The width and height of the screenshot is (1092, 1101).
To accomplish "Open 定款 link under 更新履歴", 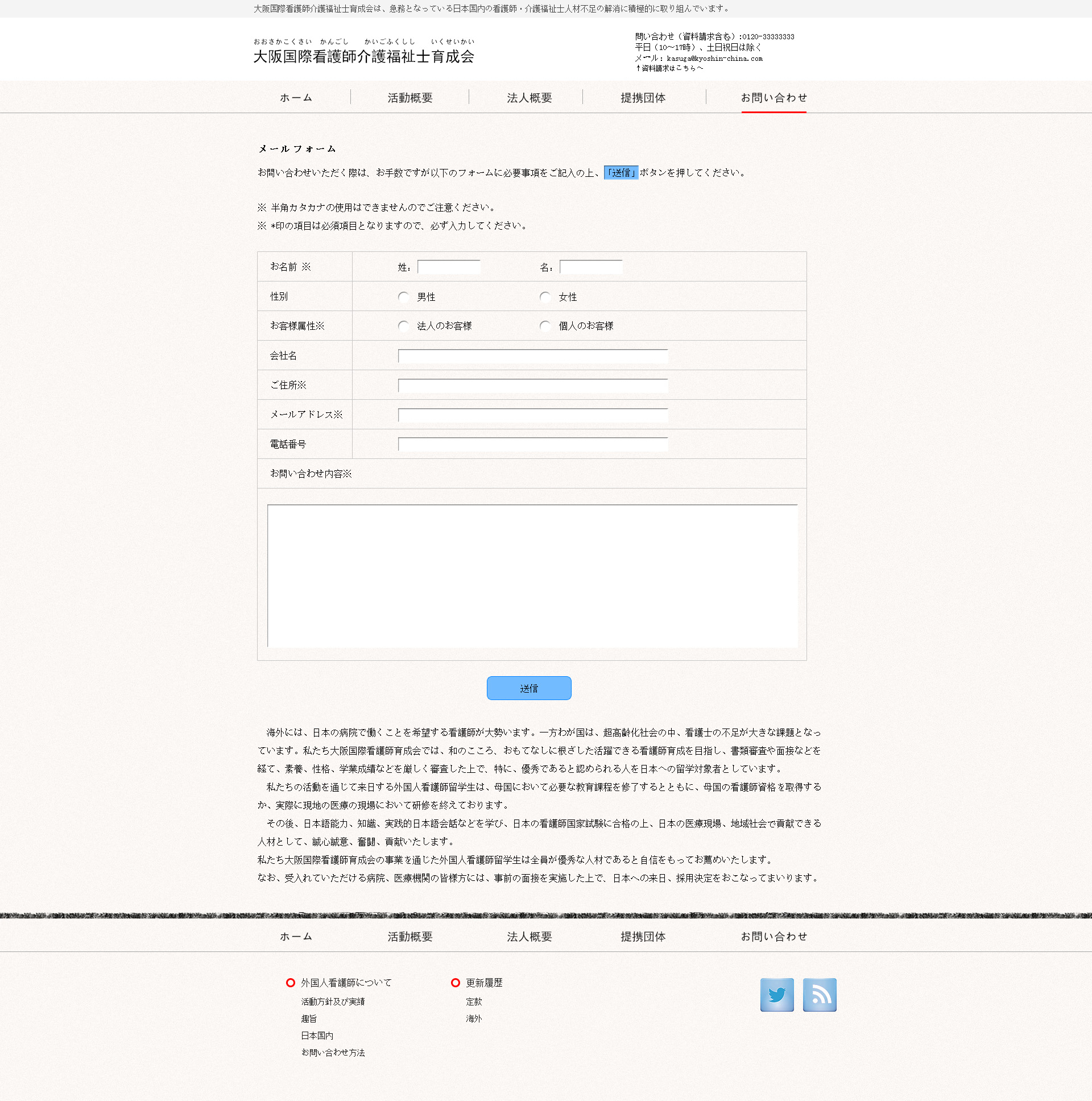I will click(x=474, y=1001).
